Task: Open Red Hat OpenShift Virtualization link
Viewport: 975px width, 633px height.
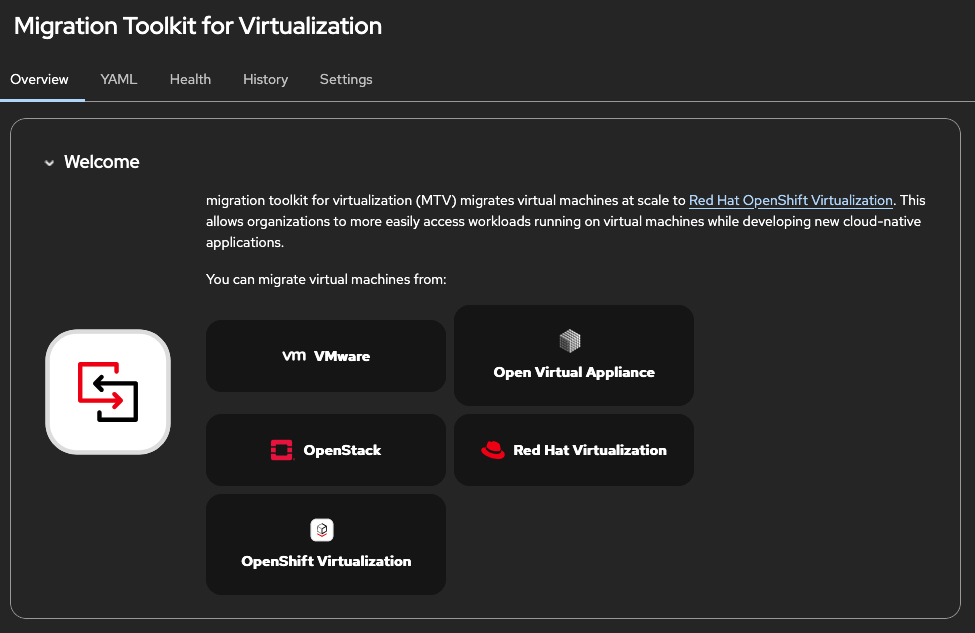Action: click(x=790, y=200)
